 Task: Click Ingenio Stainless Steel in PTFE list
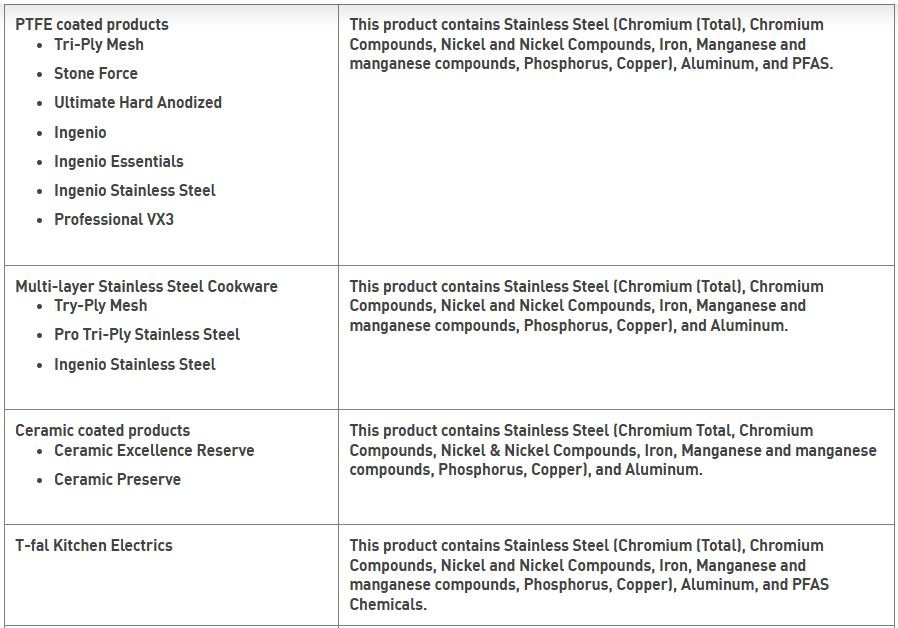tap(135, 190)
